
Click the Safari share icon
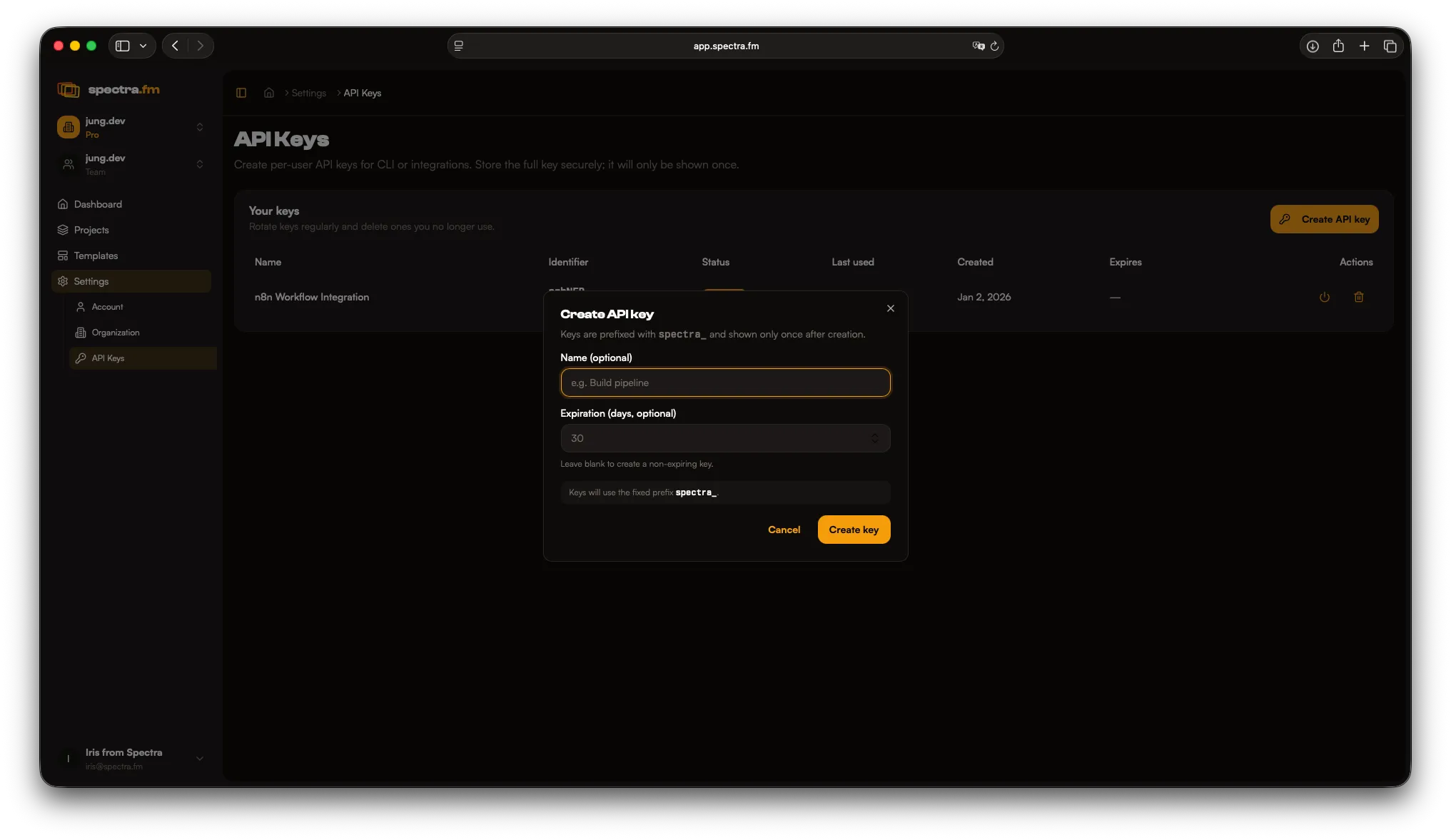(1338, 46)
